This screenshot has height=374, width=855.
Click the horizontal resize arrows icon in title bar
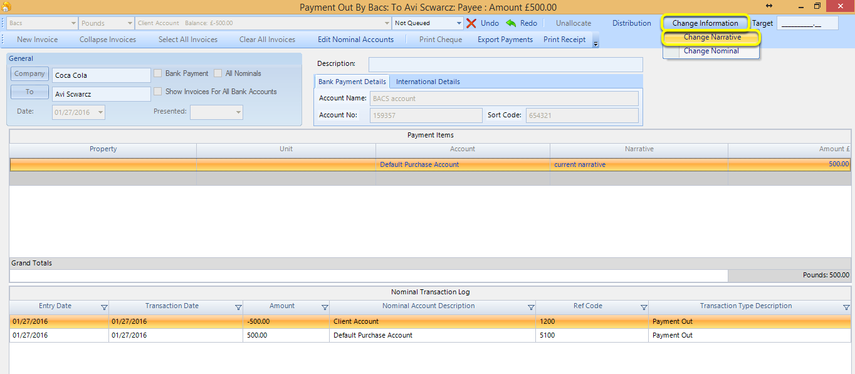(x=769, y=5)
